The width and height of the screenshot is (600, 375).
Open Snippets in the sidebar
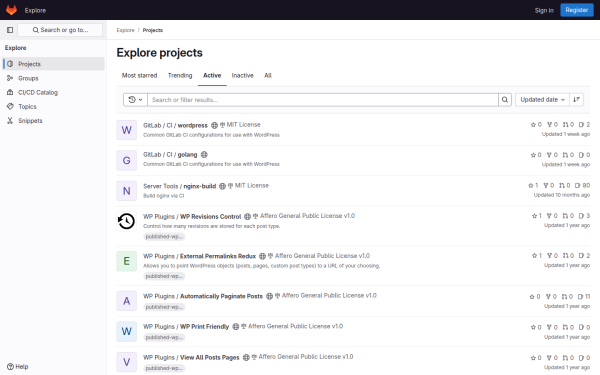[x=54, y=121]
